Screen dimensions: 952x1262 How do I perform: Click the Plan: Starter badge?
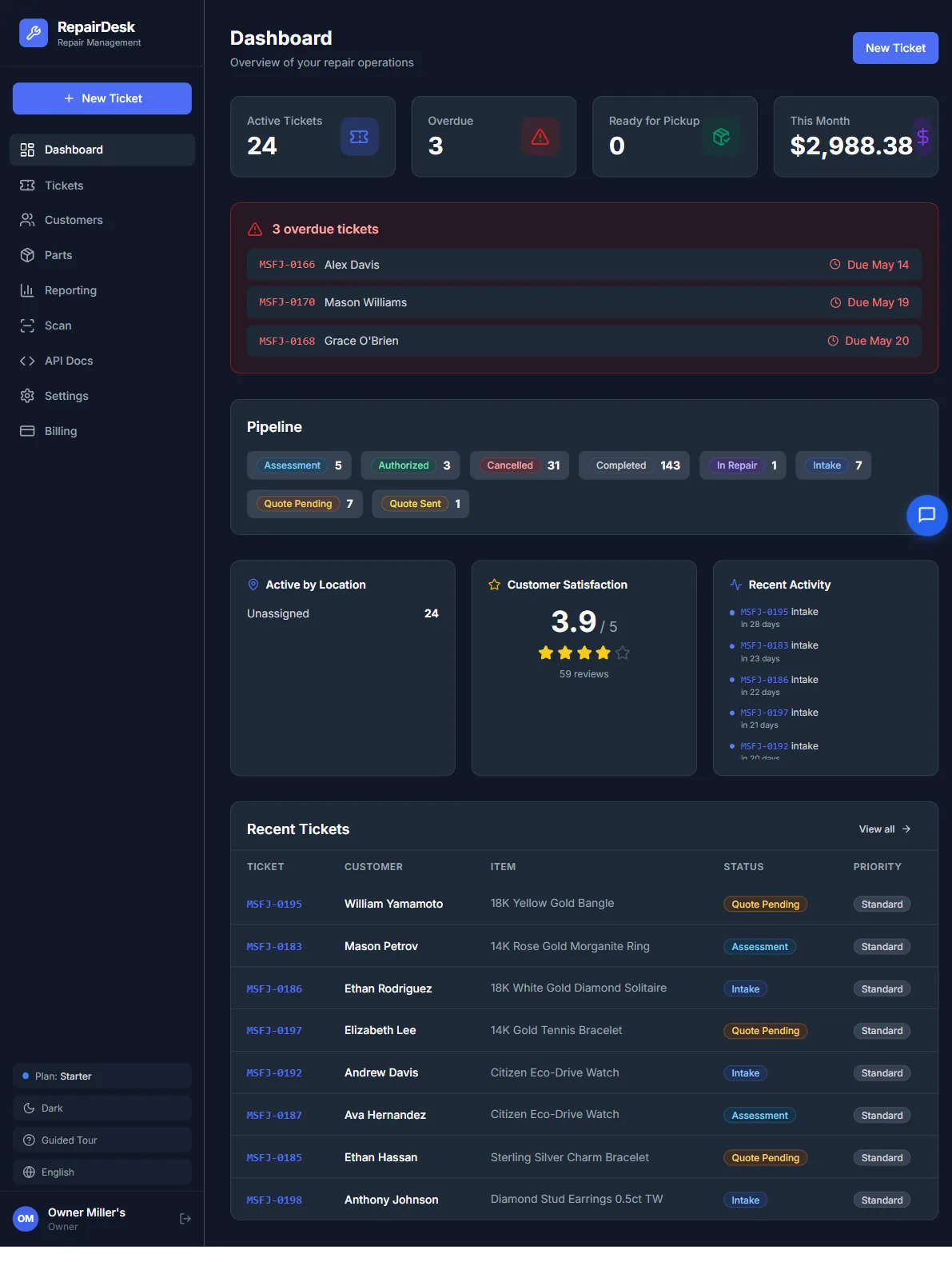click(x=102, y=1076)
